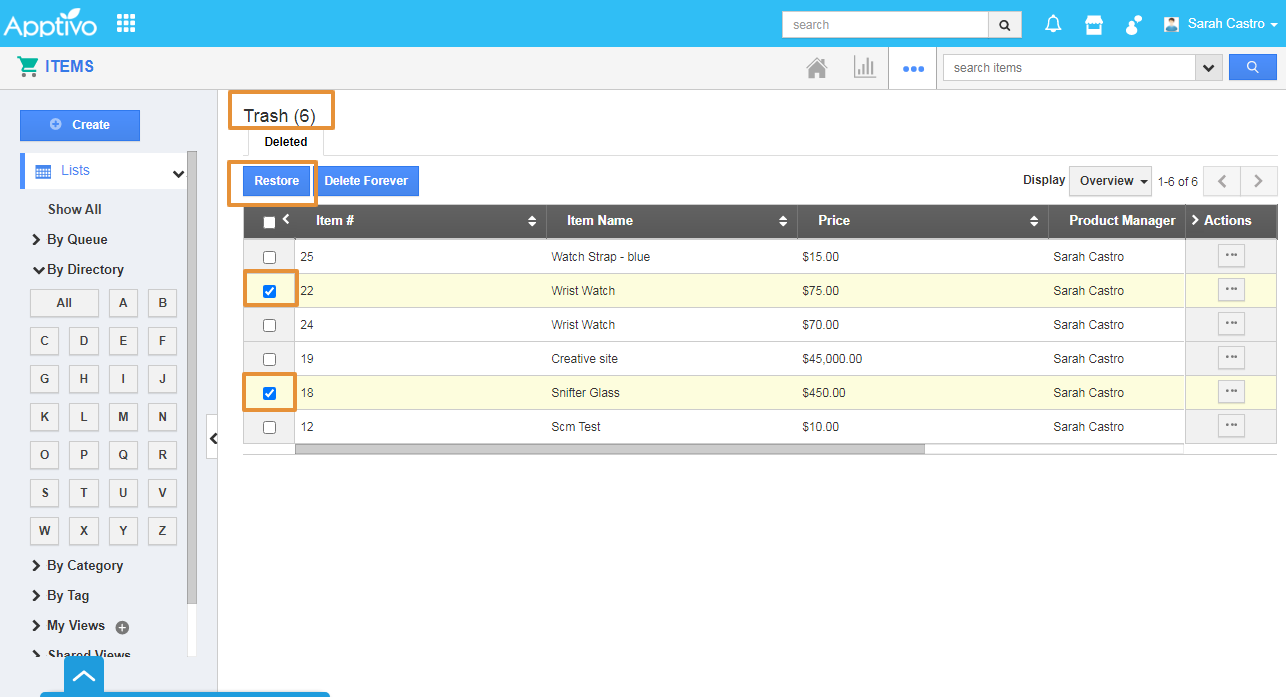Click the home icon in Items toolbar

click(x=817, y=68)
